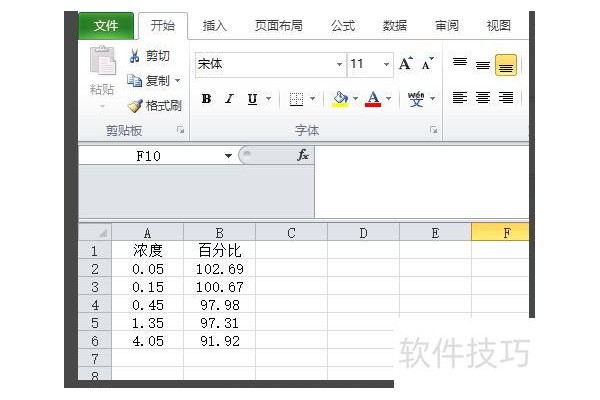Image resolution: width=600 pixels, height=400 pixels.
Task: Click the fx insert function button
Action: coord(303,155)
